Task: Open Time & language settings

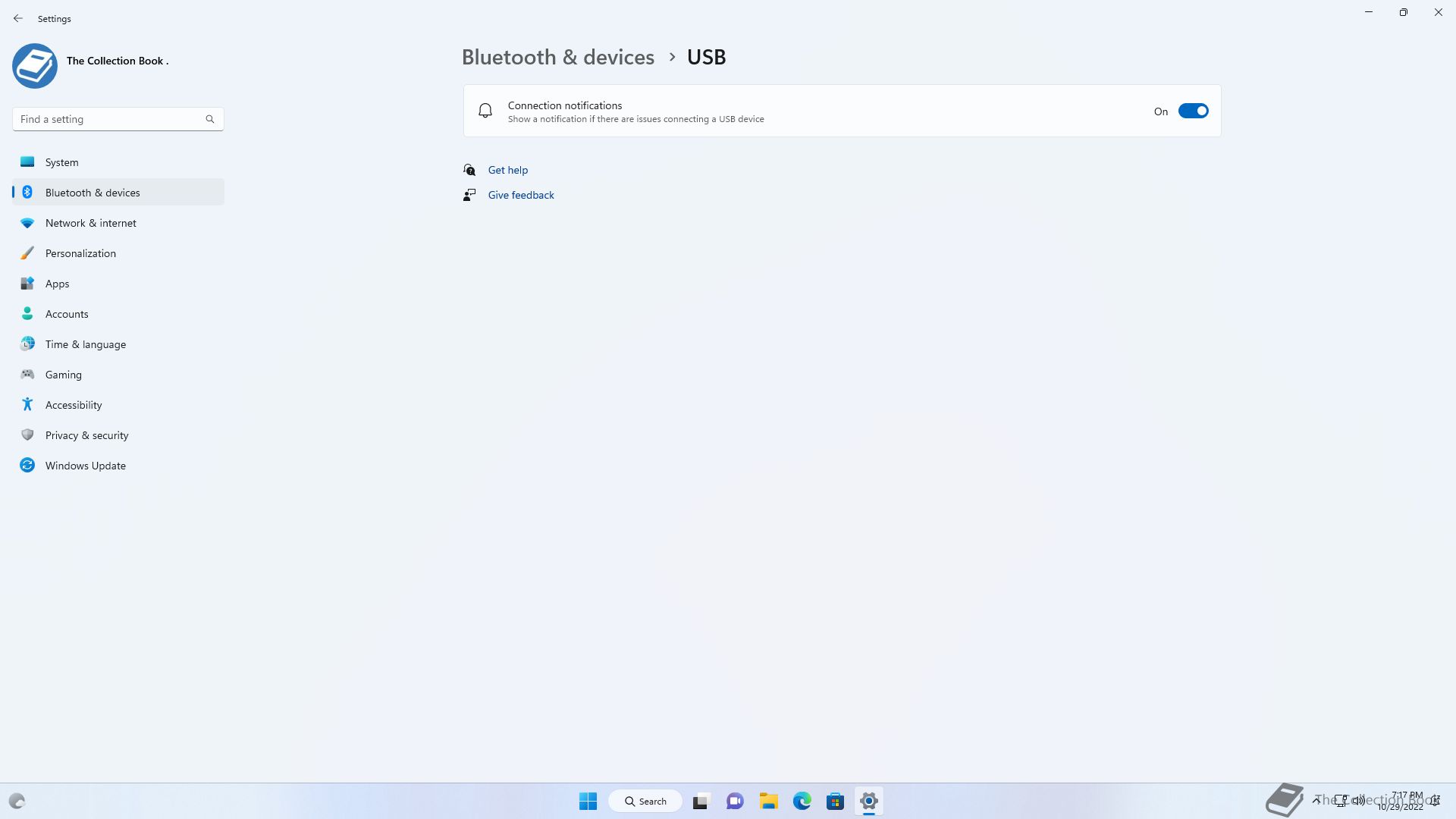Action: click(x=86, y=344)
